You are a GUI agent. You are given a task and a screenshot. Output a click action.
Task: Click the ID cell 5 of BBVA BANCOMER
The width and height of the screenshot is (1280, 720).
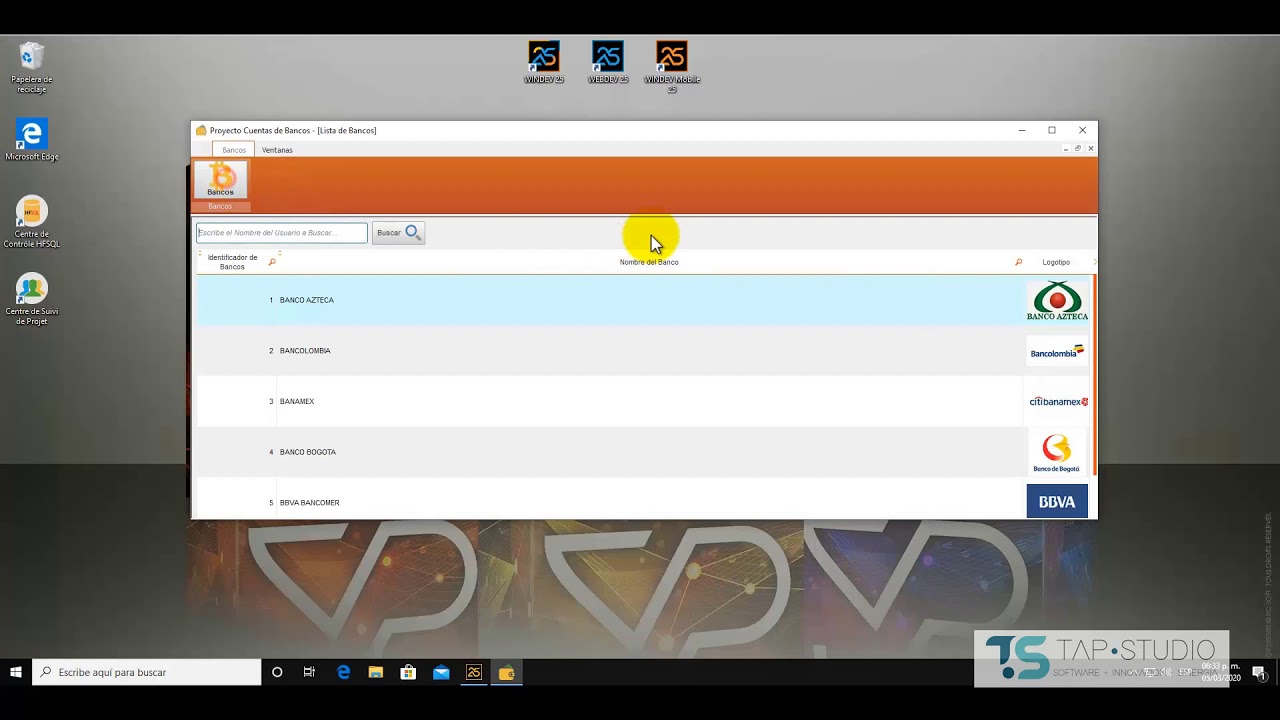tap(236, 499)
